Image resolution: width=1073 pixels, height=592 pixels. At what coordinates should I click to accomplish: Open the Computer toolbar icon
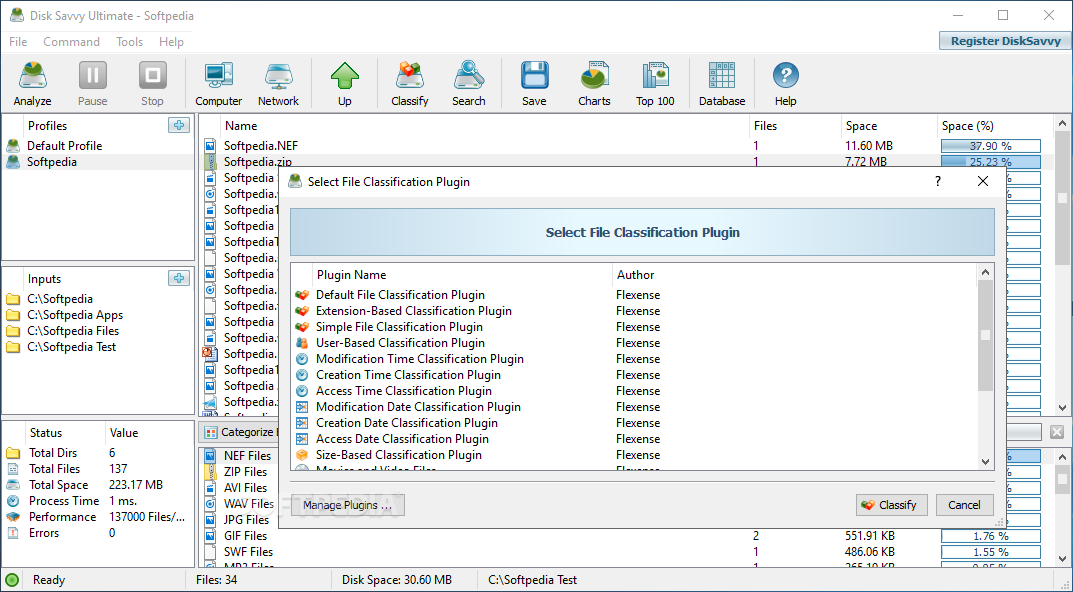(218, 83)
